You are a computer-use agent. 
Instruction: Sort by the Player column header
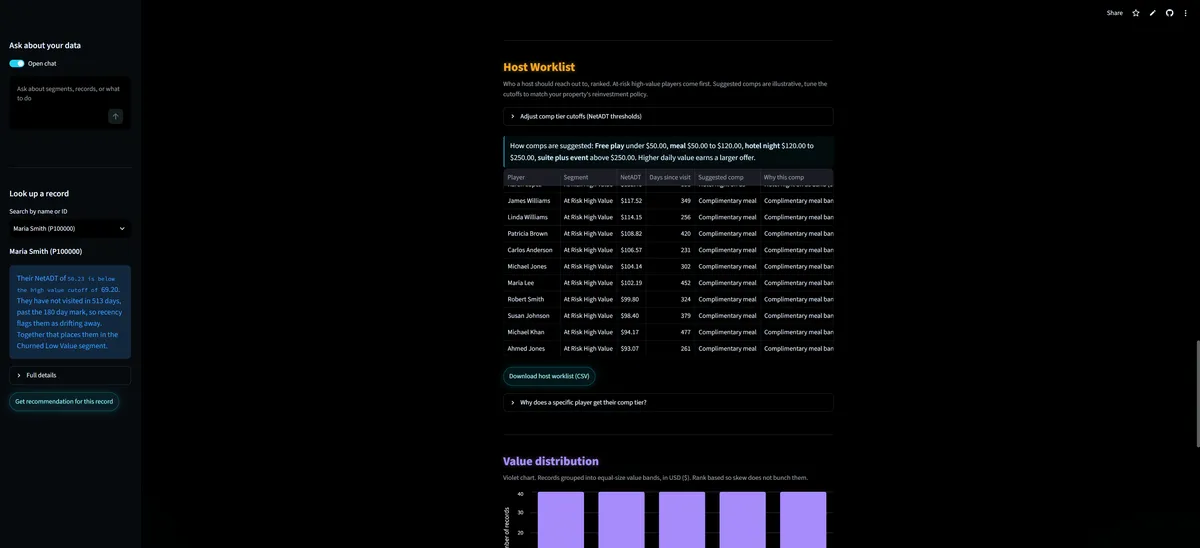click(x=531, y=177)
